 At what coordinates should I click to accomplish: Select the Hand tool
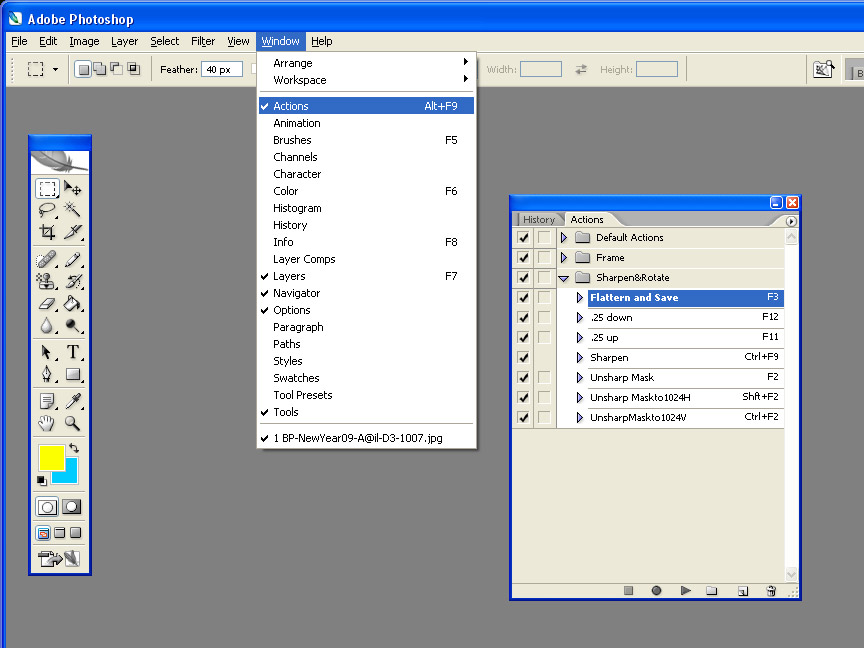[47, 423]
